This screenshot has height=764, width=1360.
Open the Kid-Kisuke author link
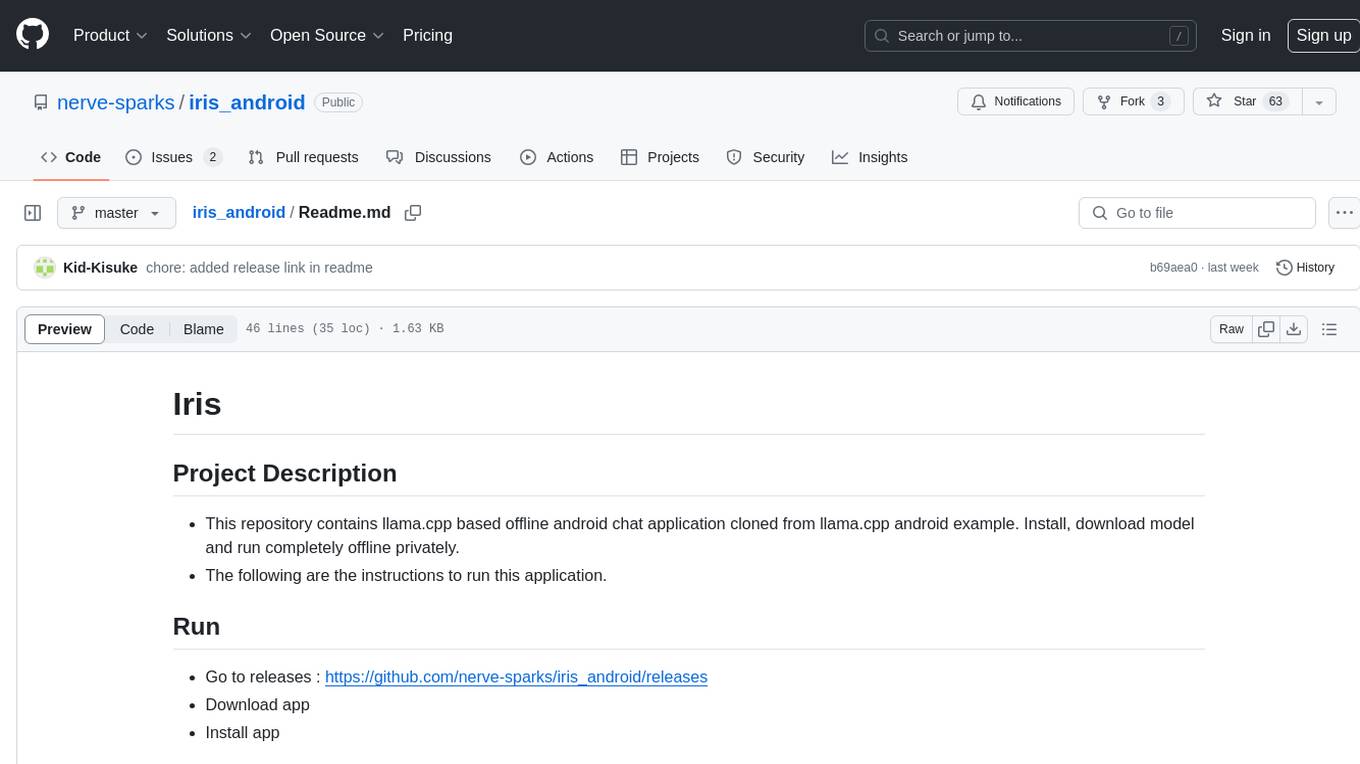click(x=100, y=267)
